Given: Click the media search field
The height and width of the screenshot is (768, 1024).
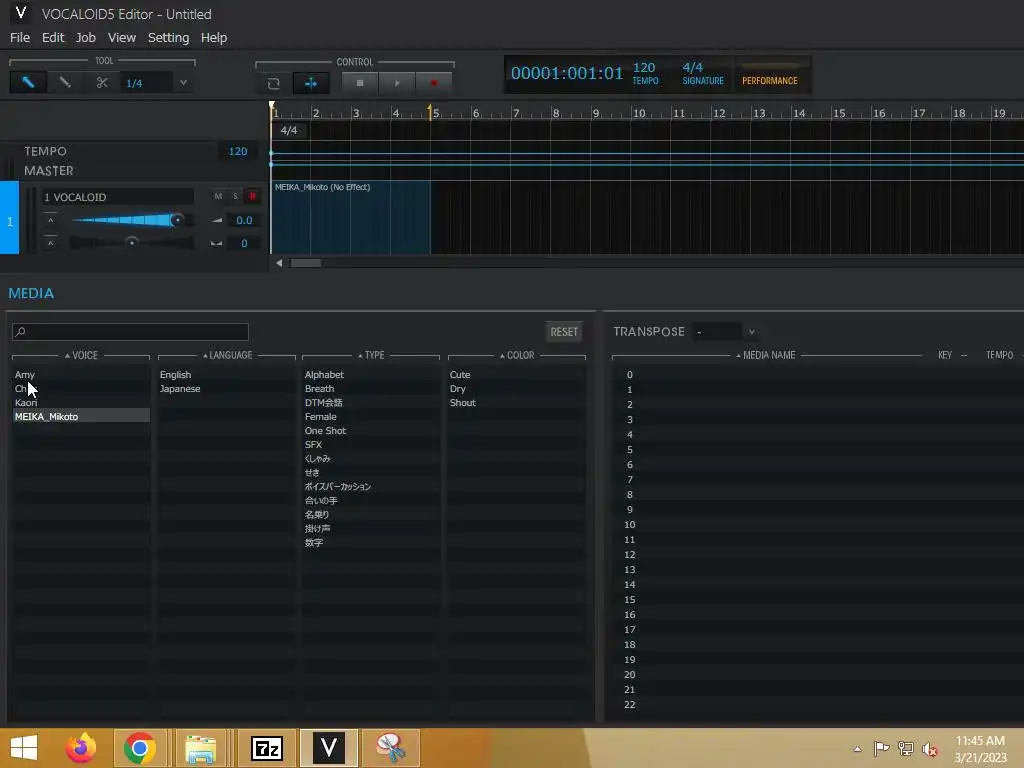Looking at the screenshot, I should pyautogui.click(x=130, y=332).
